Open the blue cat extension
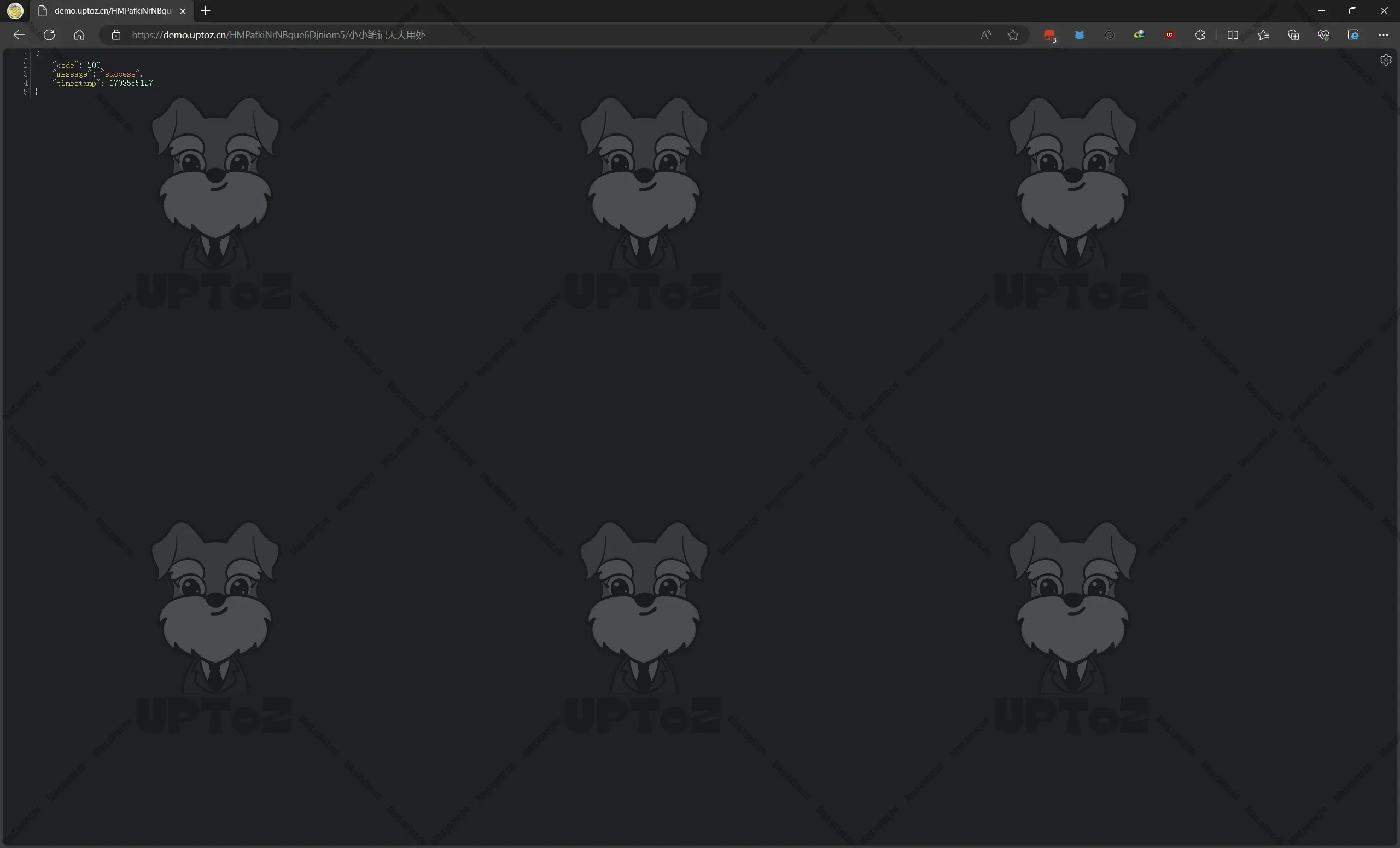This screenshot has width=1400, height=848. coord(1079,34)
